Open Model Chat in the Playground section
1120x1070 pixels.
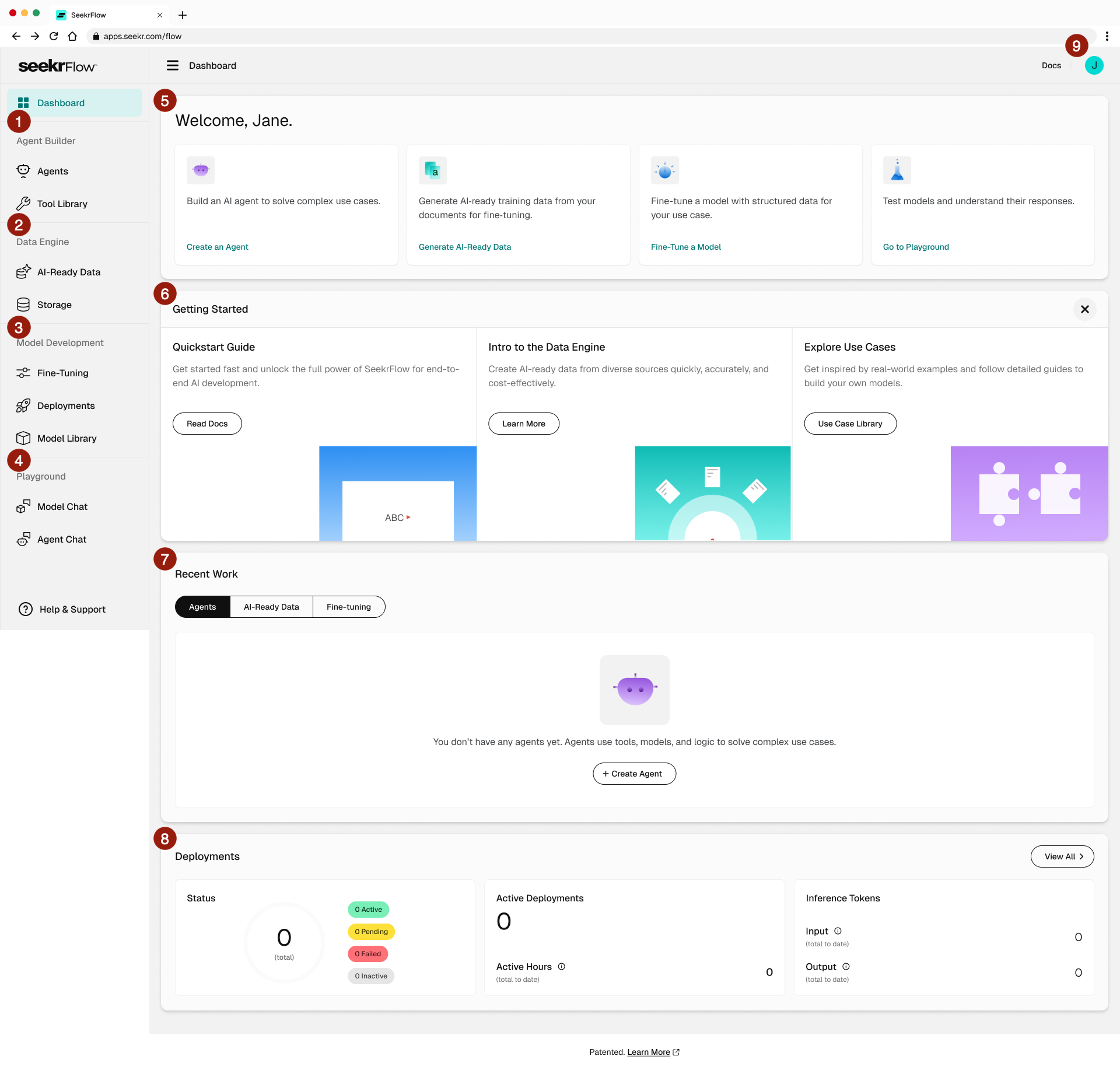23,506
